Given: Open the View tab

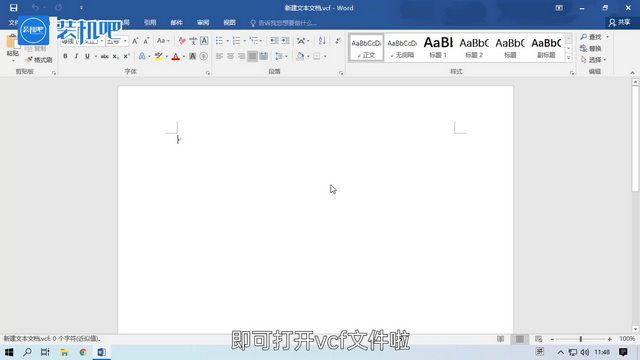Looking at the screenshot, I should [229, 22].
